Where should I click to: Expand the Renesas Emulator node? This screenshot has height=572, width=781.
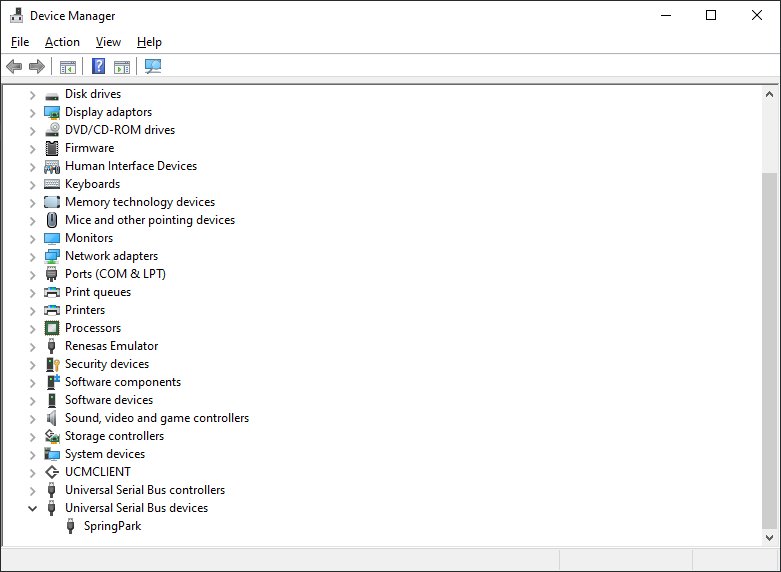pyautogui.click(x=32, y=346)
